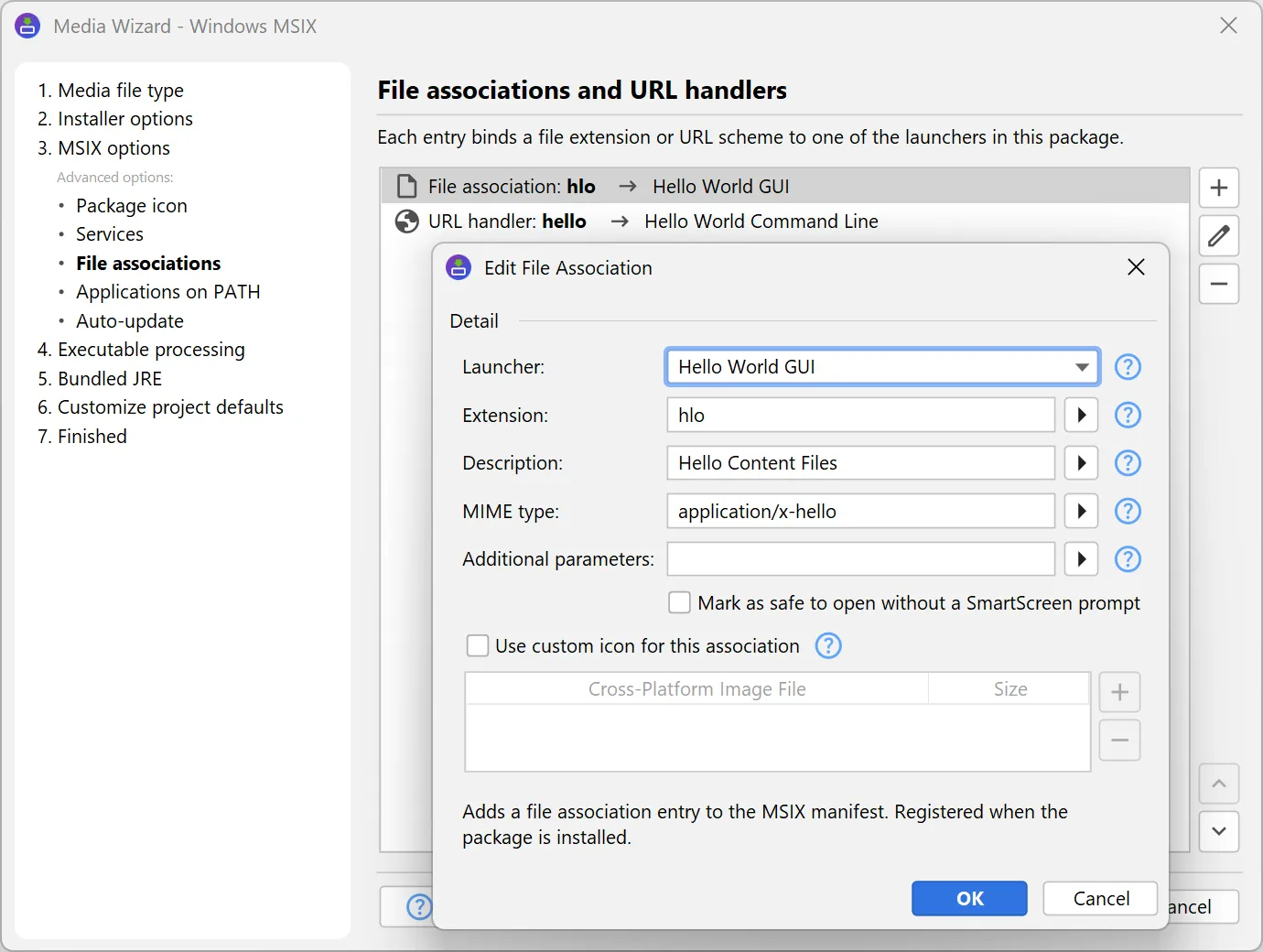
Task: Open the Auto-update advanced option
Action: [x=130, y=321]
